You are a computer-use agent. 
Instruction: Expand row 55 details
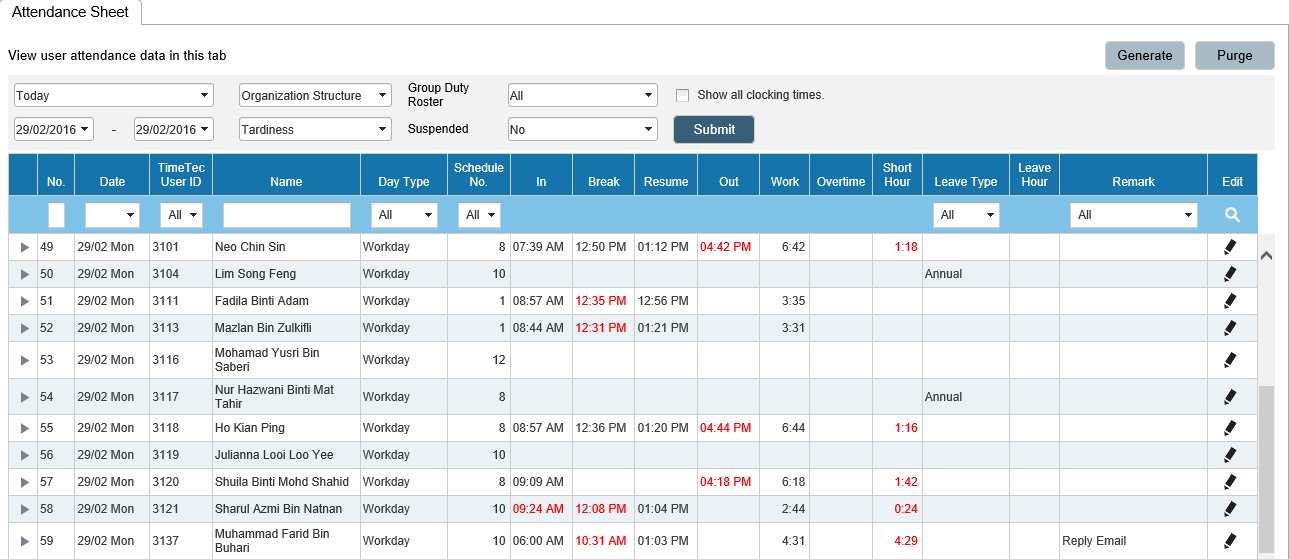(24, 428)
